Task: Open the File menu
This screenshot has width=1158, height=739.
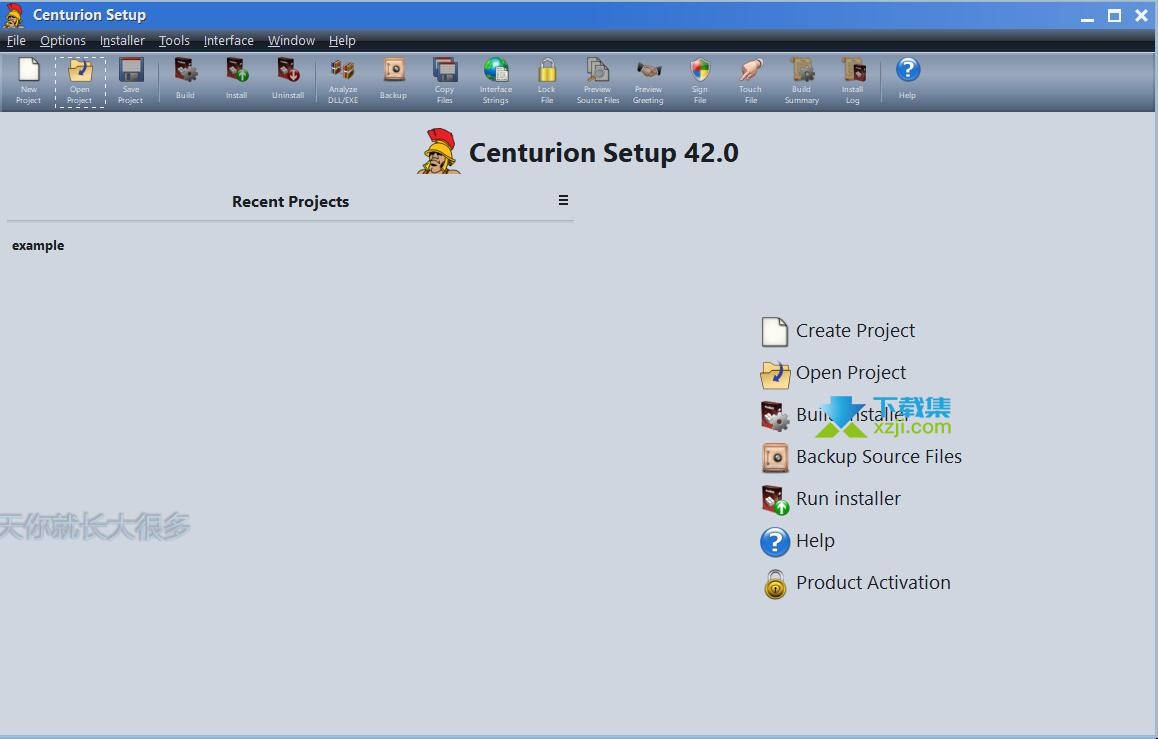Action: tap(16, 41)
